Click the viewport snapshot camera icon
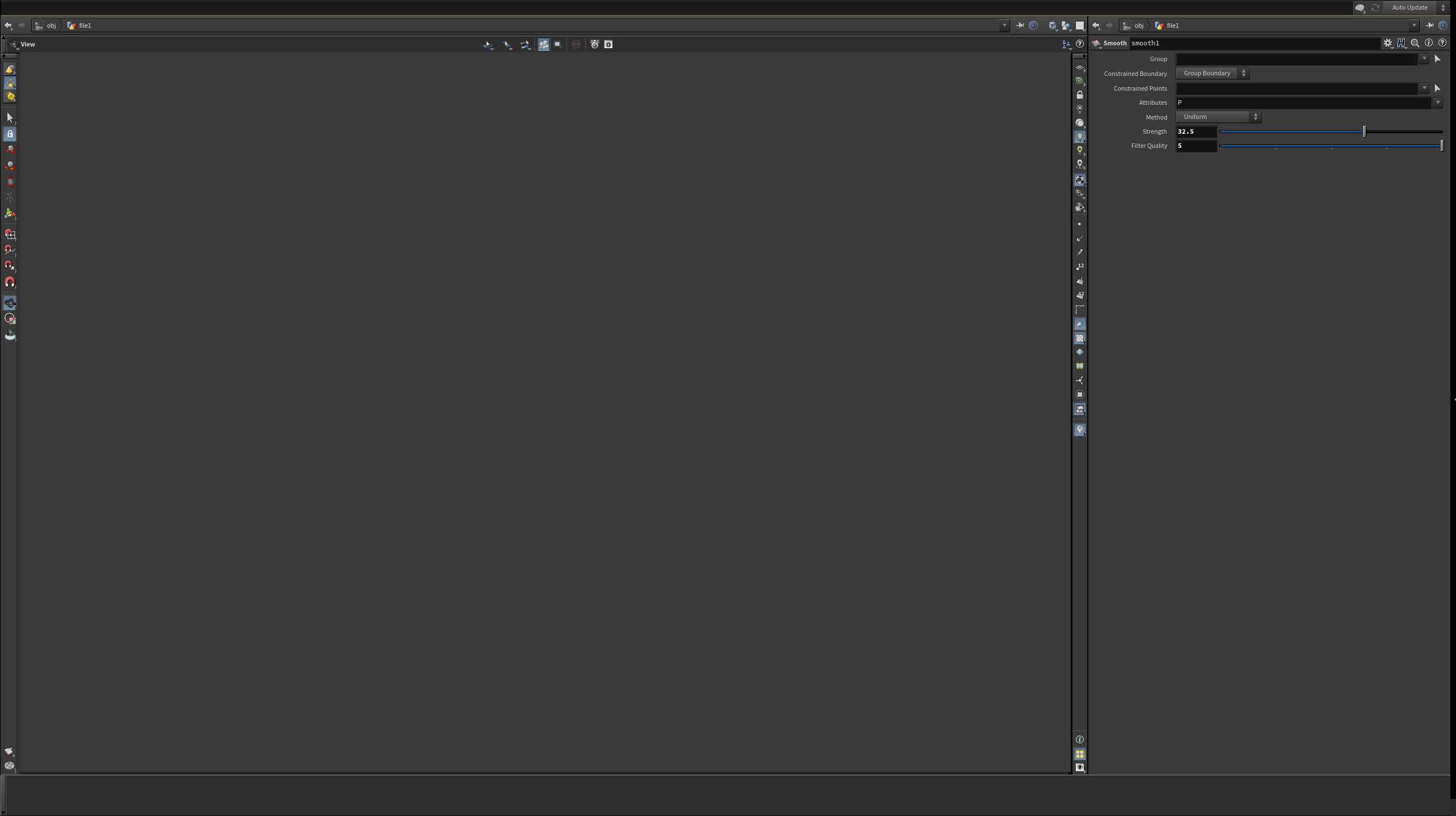Image resolution: width=1456 pixels, height=816 pixels. (594, 44)
